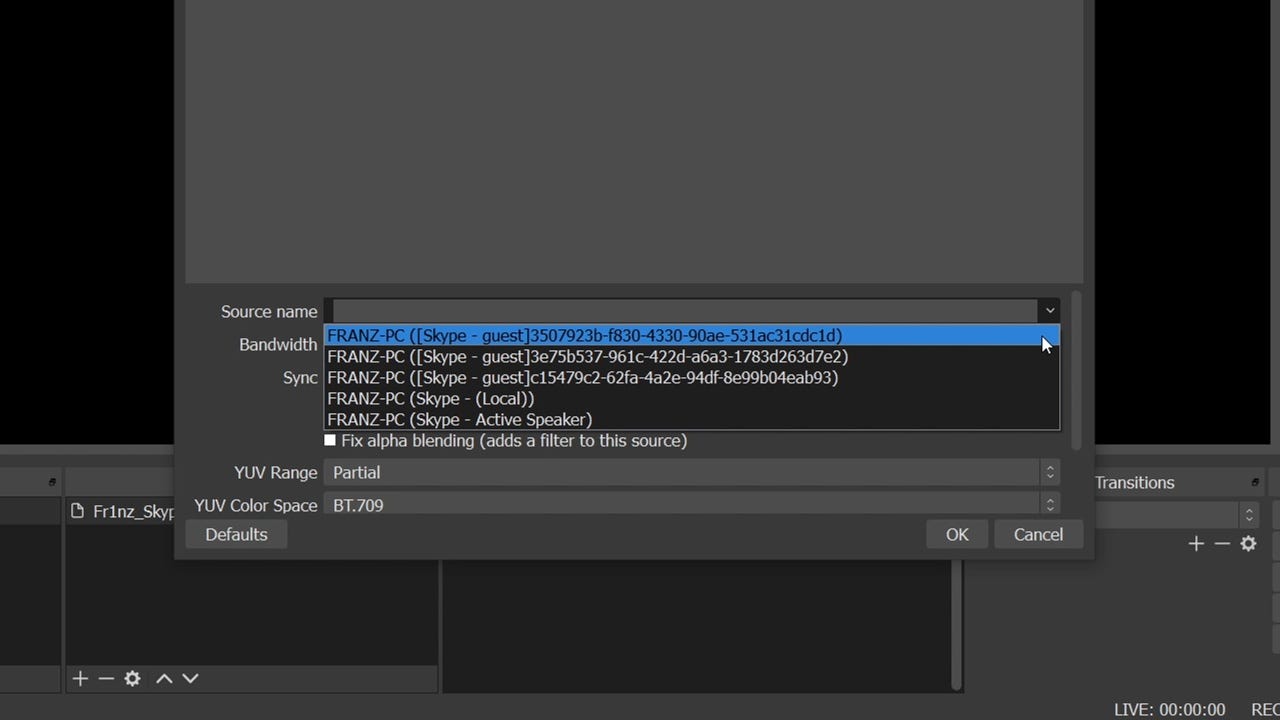Select the guest 3e75b537 Skype source
Viewport: 1280px width, 720px height.
click(x=691, y=356)
